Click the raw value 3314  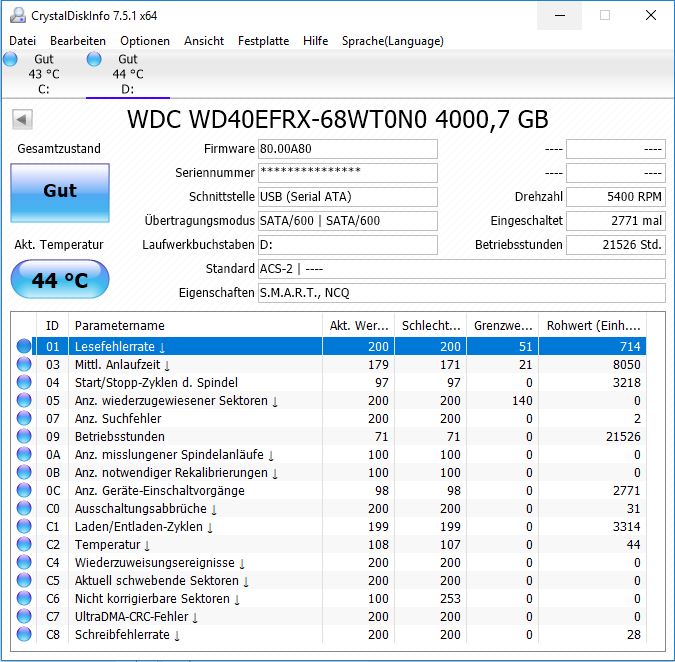tap(626, 527)
